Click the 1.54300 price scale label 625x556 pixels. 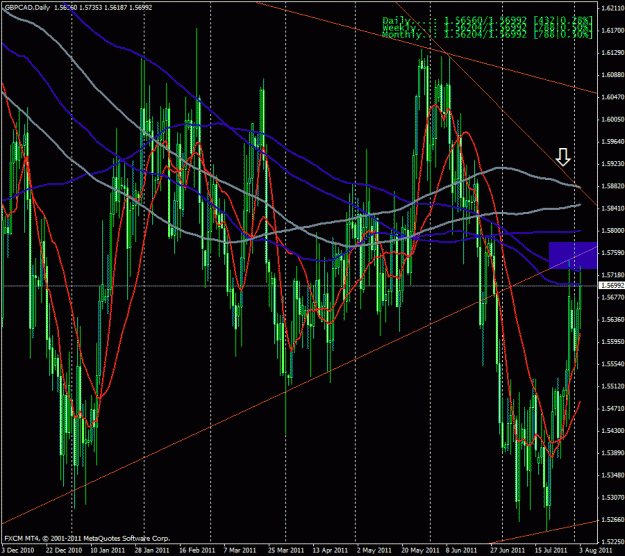pos(613,431)
